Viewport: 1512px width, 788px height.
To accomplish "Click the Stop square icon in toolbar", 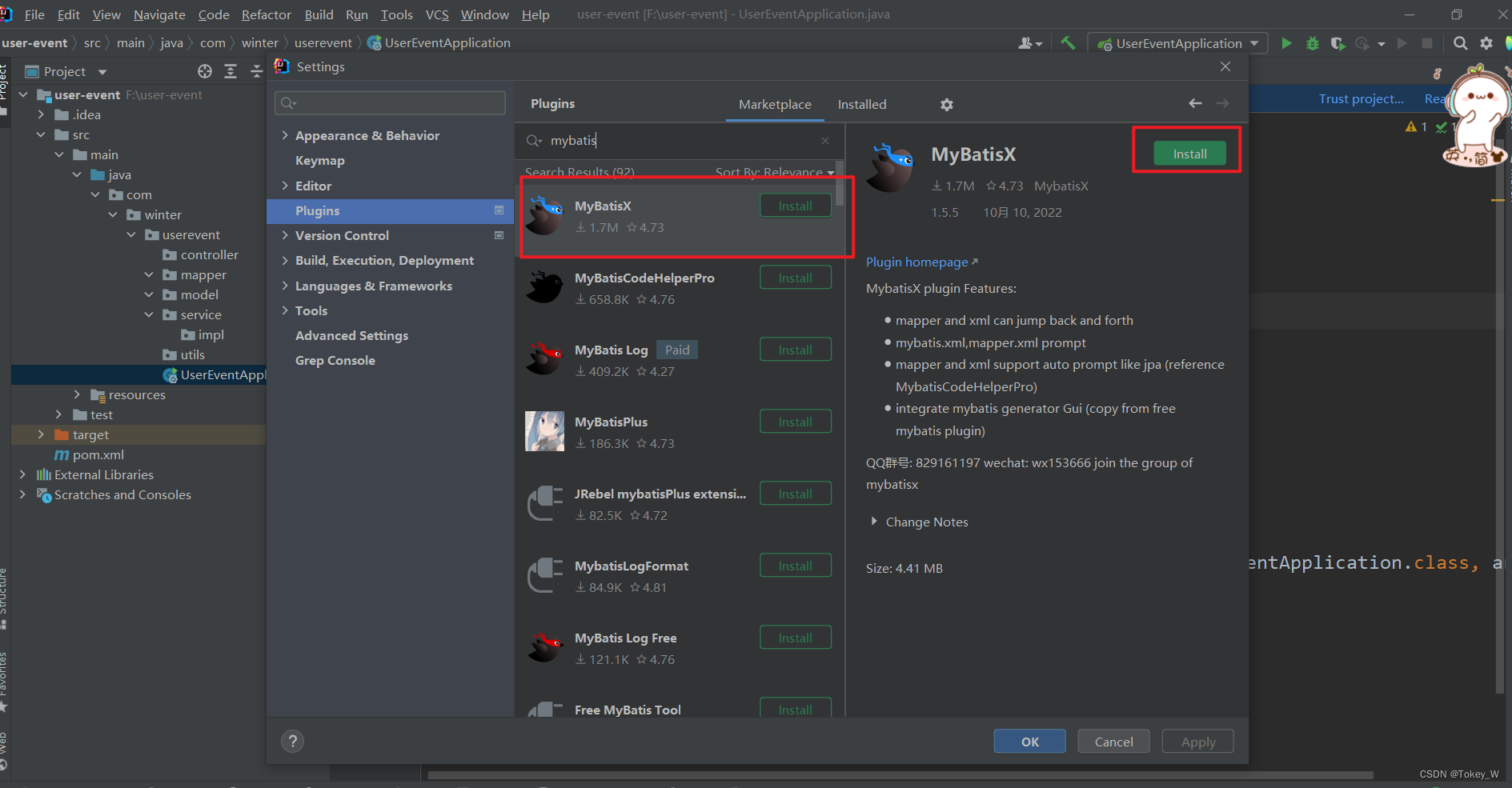I will tap(1427, 43).
